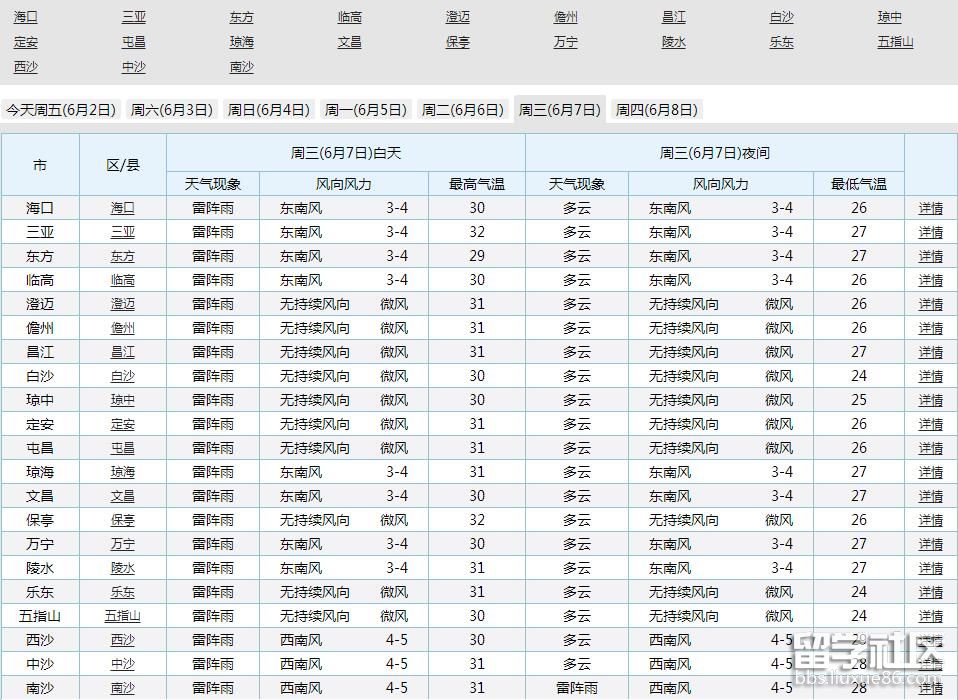Open the 琼中 city link at top
The image size is (958, 700).
coord(889,17)
